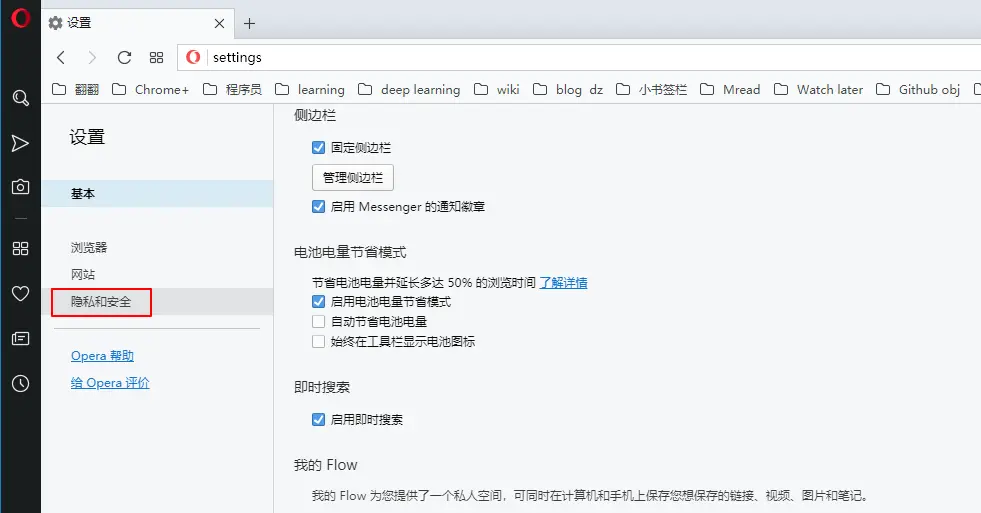Open My Flow send arrow icon
981x513 pixels.
coord(20,143)
